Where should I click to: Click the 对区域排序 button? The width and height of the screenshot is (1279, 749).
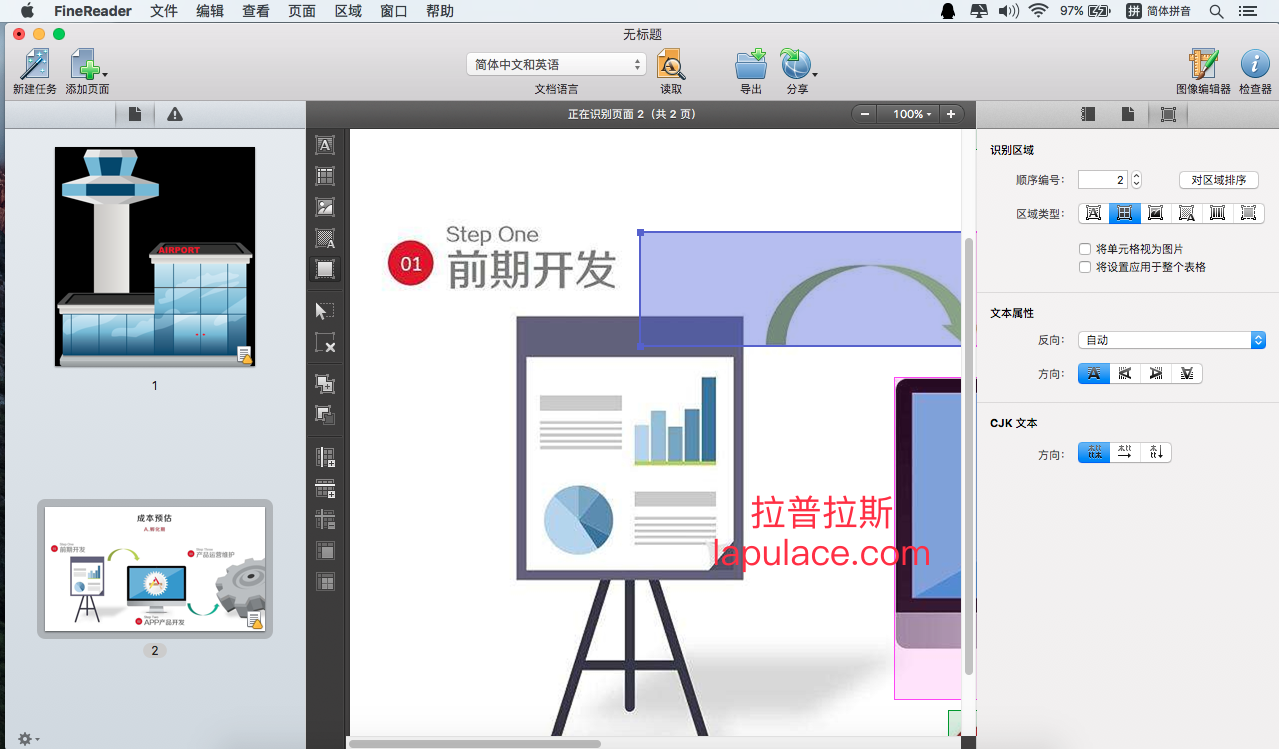click(x=1219, y=179)
